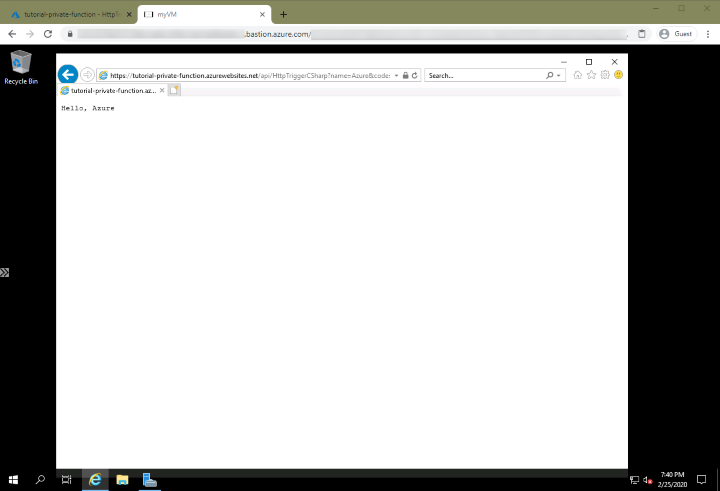Open a new Chrome tab
Viewport: 720px width, 491px height.
click(x=283, y=15)
